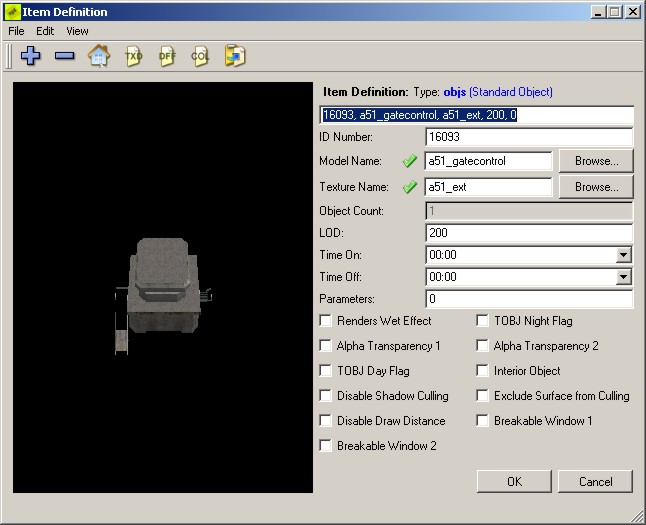Expand the Time Off dropdown arrow
Viewport: 646px width, 525px height.
623,277
